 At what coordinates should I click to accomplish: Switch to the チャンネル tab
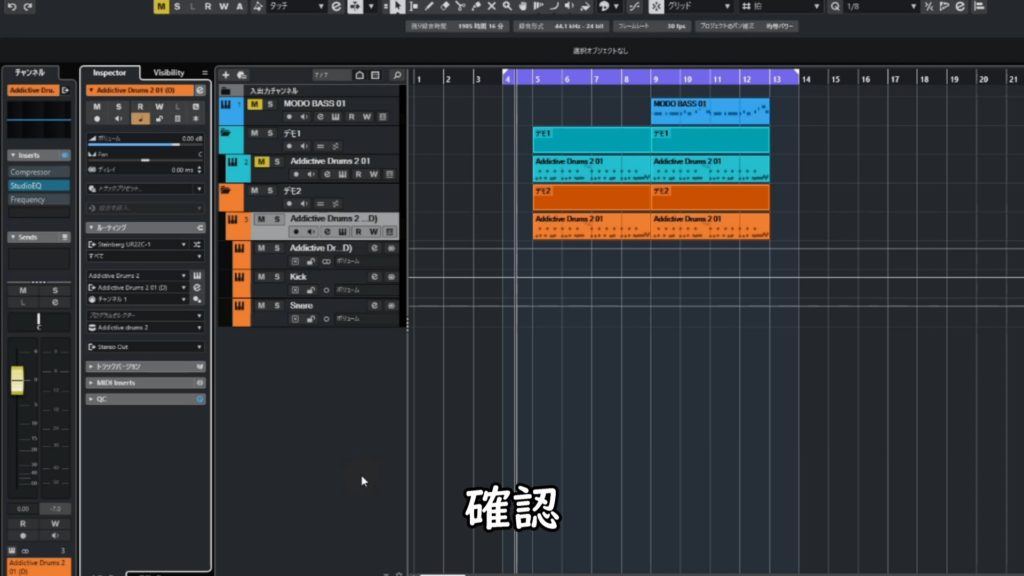tap(29, 73)
